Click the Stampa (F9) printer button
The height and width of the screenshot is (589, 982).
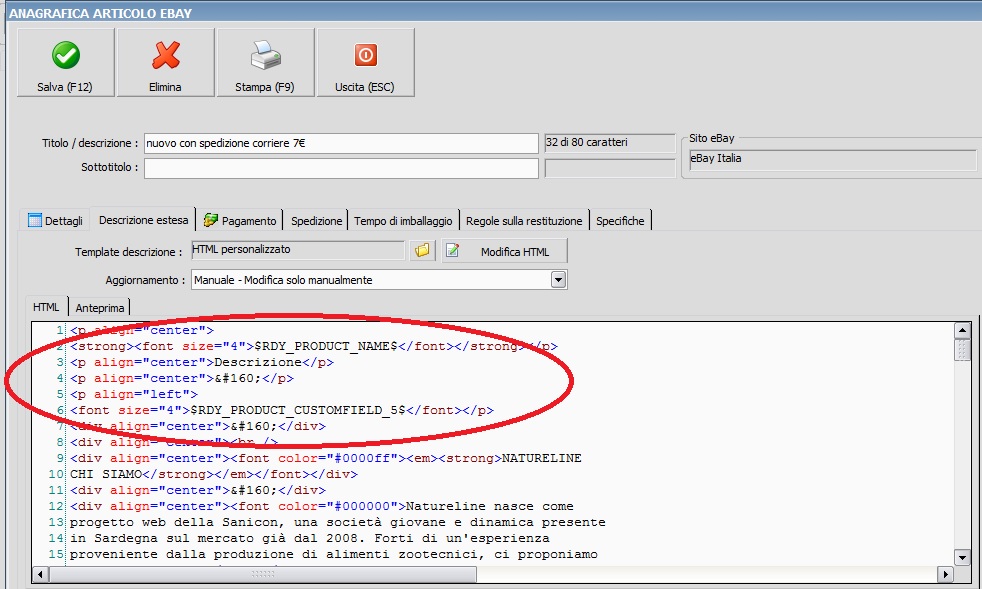click(x=265, y=63)
